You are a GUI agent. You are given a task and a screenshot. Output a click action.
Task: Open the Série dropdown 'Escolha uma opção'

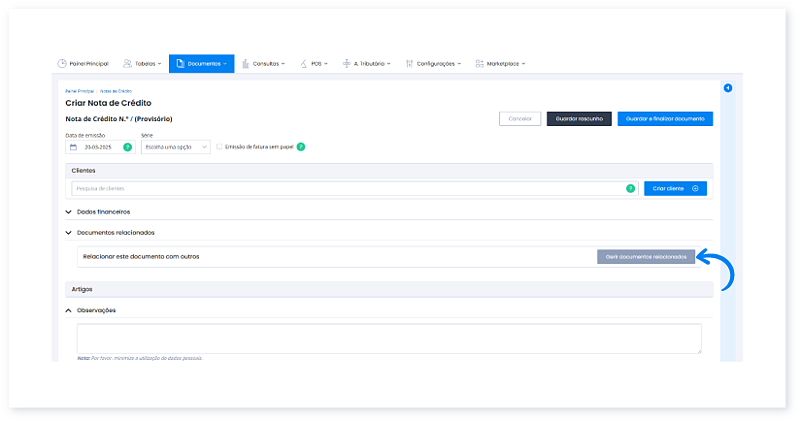176,147
